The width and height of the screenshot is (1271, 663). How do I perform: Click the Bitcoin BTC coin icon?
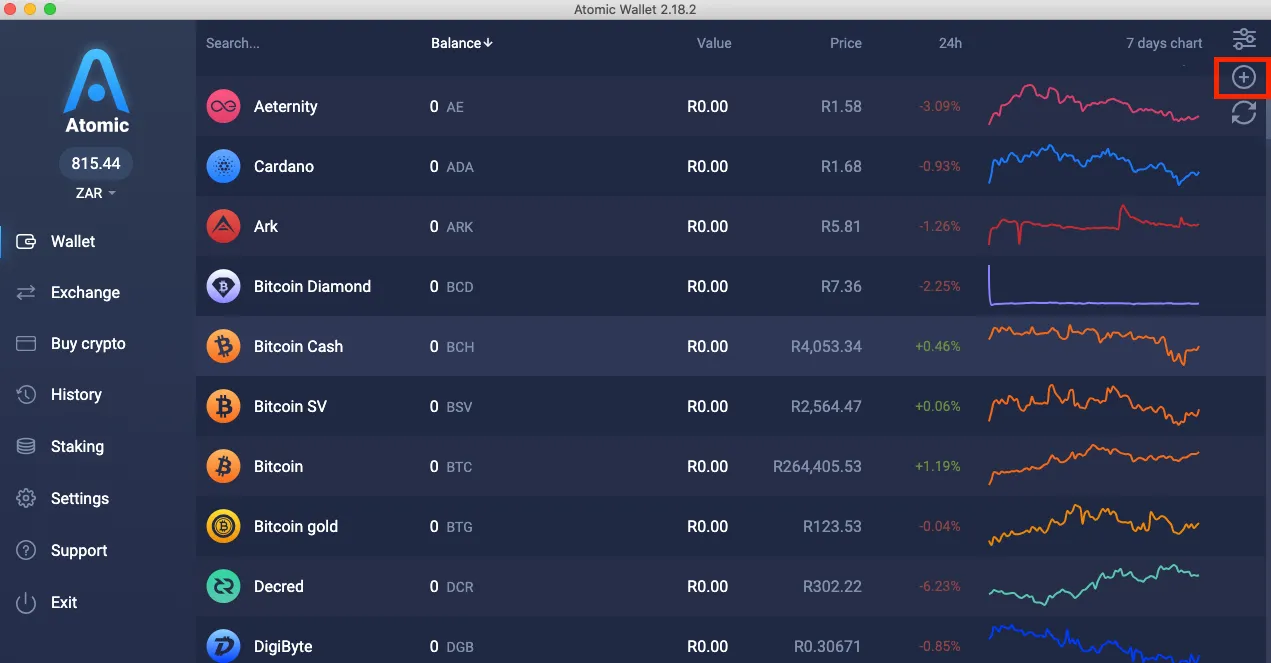[x=223, y=466]
